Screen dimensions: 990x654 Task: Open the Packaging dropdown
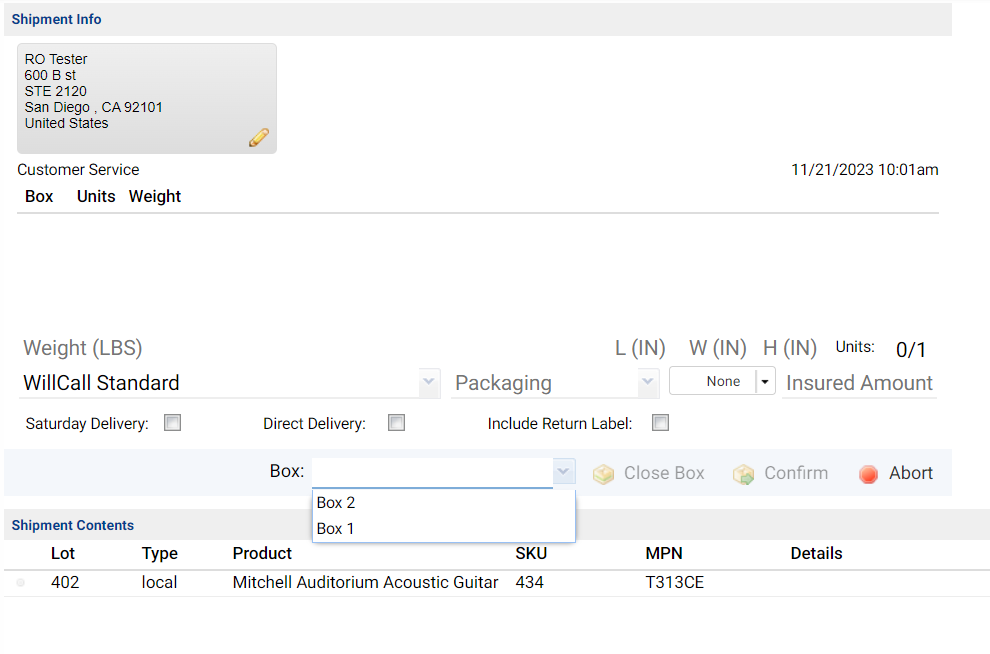(647, 382)
